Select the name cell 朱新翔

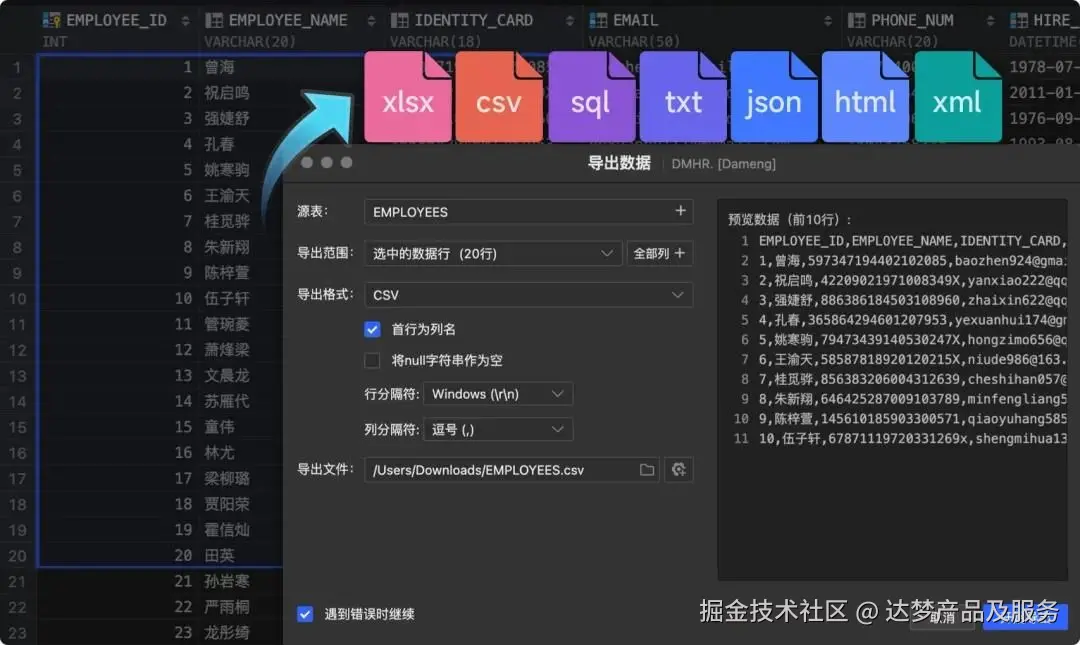(227, 247)
